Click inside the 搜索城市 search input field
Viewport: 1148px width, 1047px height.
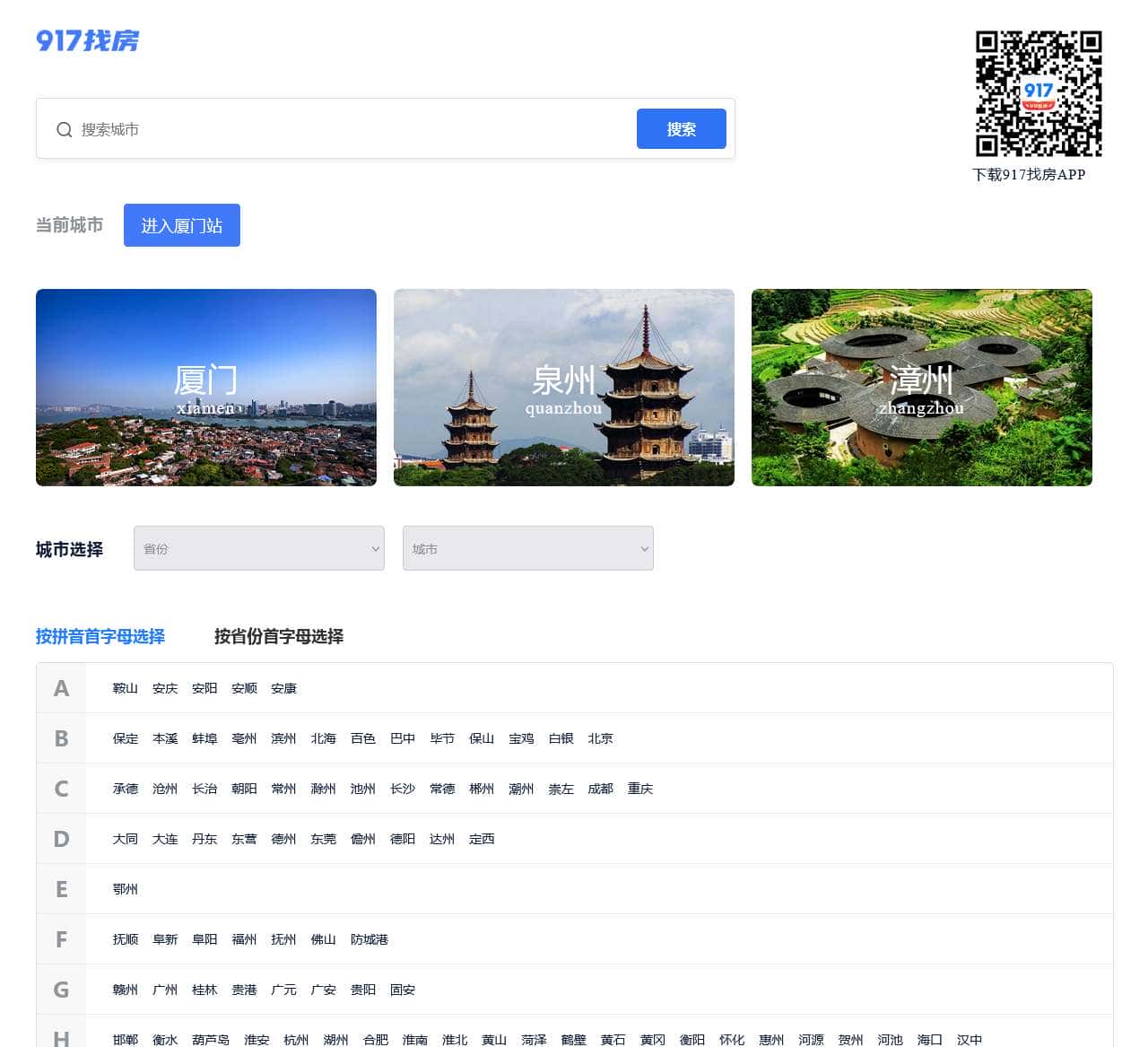point(269,128)
